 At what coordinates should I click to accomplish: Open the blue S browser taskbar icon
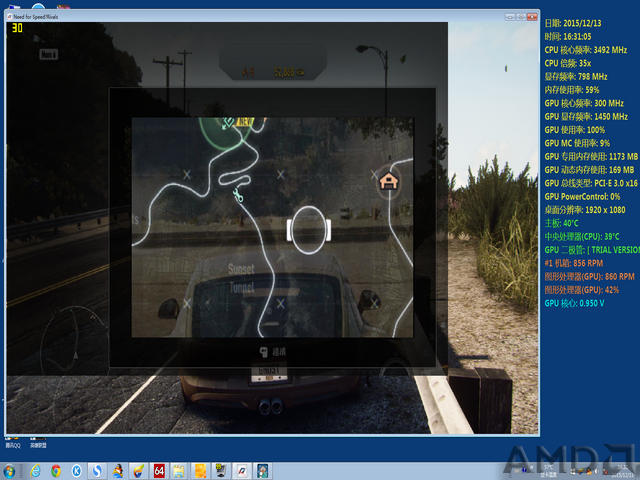click(x=97, y=471)
